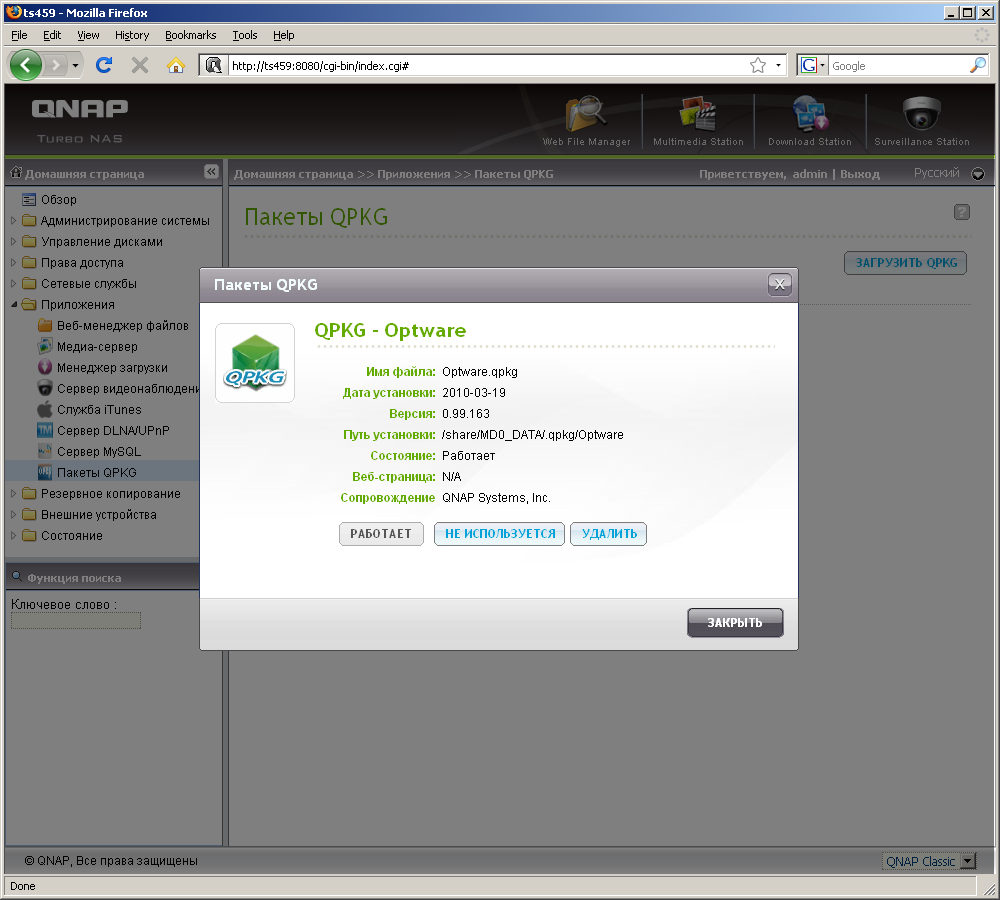Collapse Приложения tree node
1000x900 pixels.
pyautogui.click(x=13, y=304)
